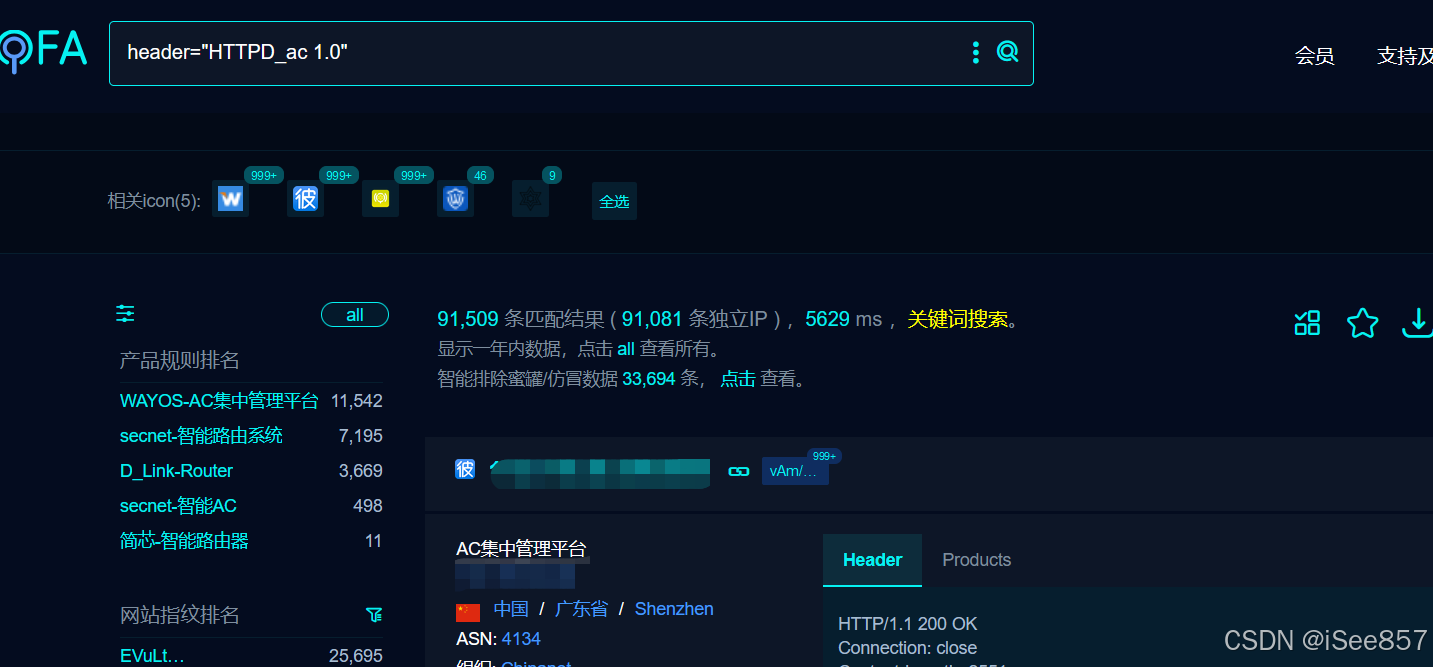Image resolution: width=1433 pixels, height=667 pixels.
Task: Click the Shenzhen city link
Action: (674, 609)
